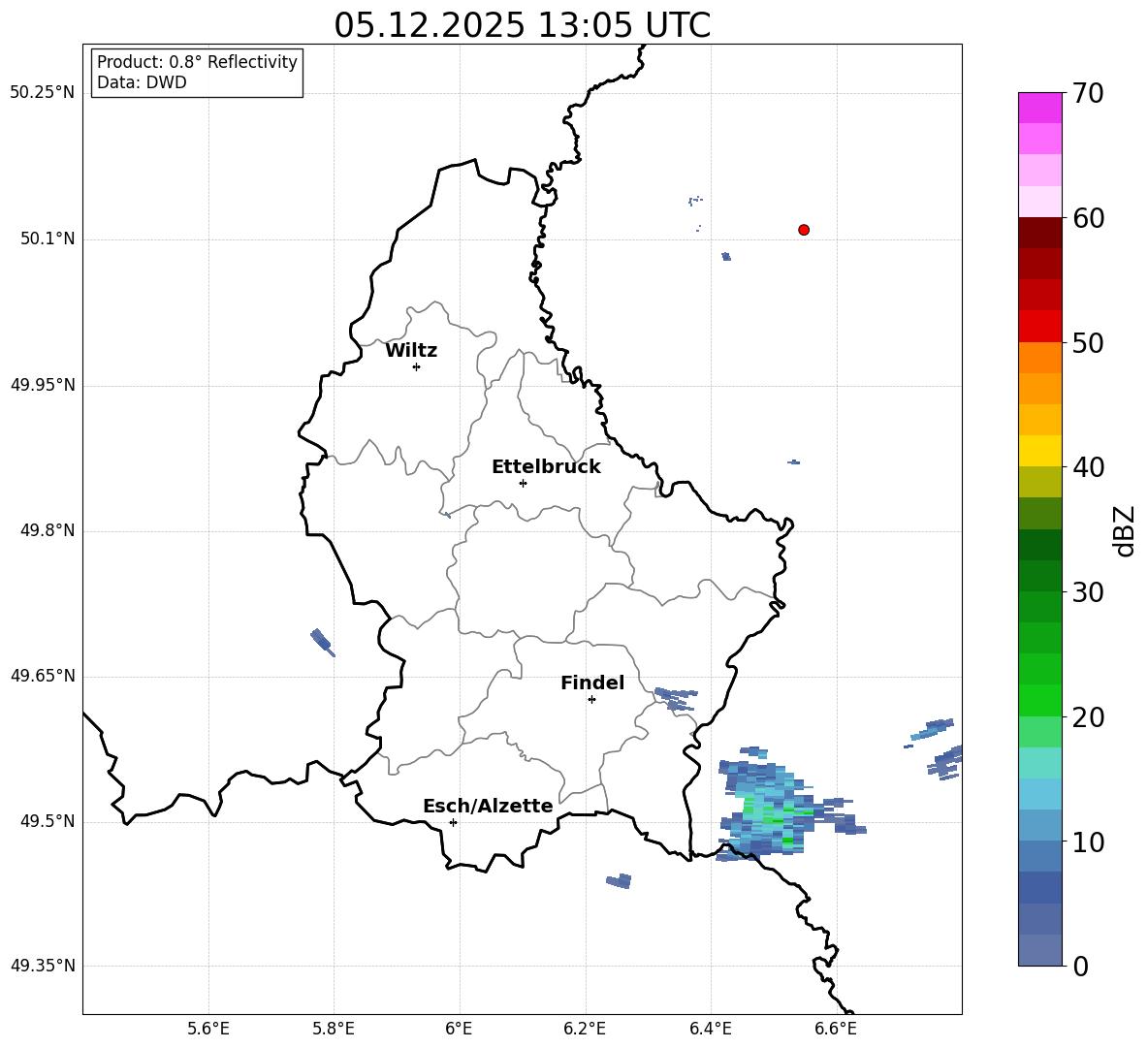Viewport: 1148px width, 1048px height.
Task: Click the cross marker at Ettelbruck
Action: [x=523, y=483]
